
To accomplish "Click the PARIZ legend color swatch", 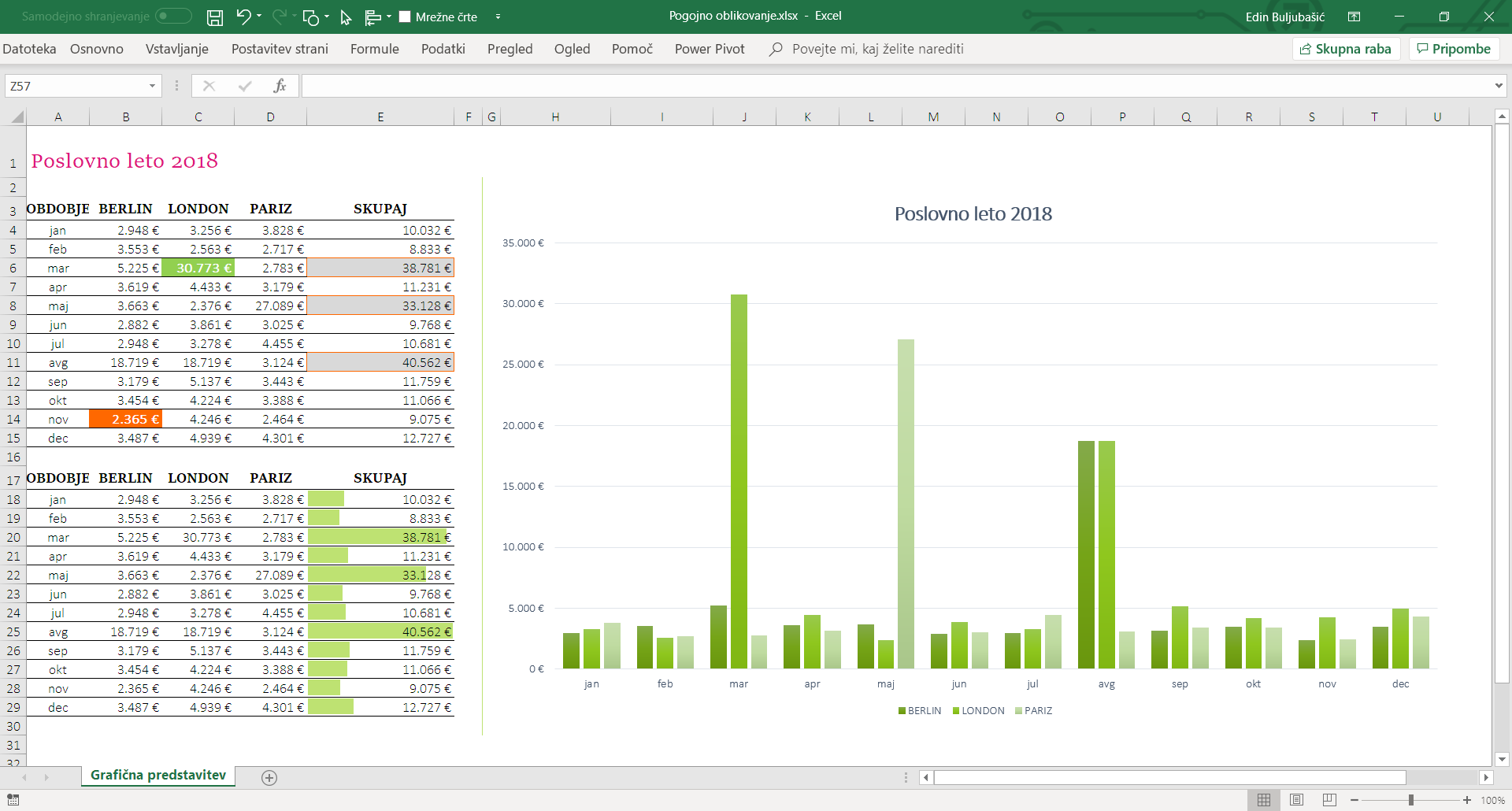I will coord(1018,711).
